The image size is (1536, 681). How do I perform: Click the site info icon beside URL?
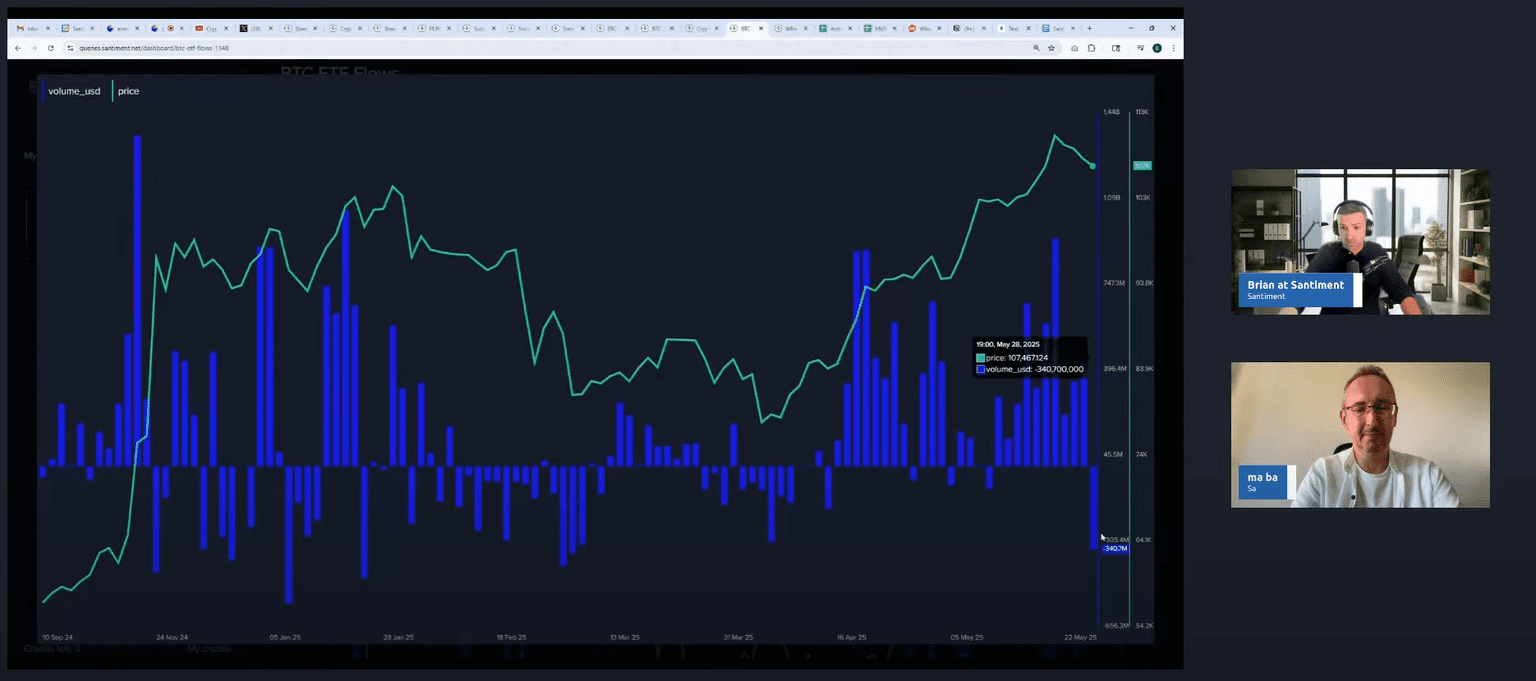[x=70, y=48]
